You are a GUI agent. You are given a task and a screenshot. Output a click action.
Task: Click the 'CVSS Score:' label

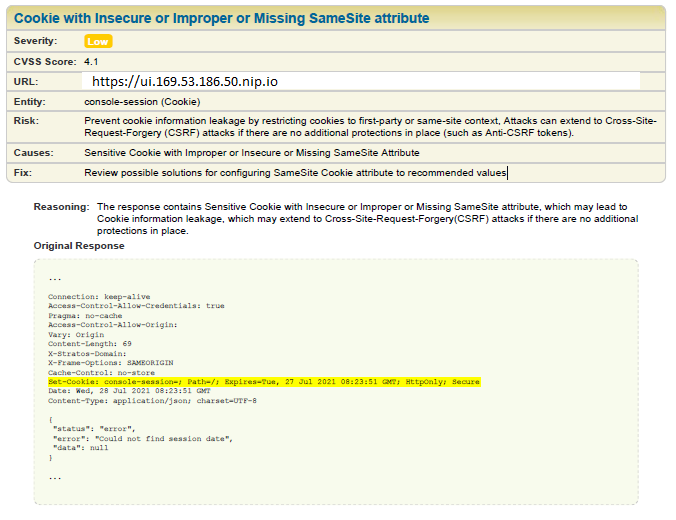click(x=45, y=62)
